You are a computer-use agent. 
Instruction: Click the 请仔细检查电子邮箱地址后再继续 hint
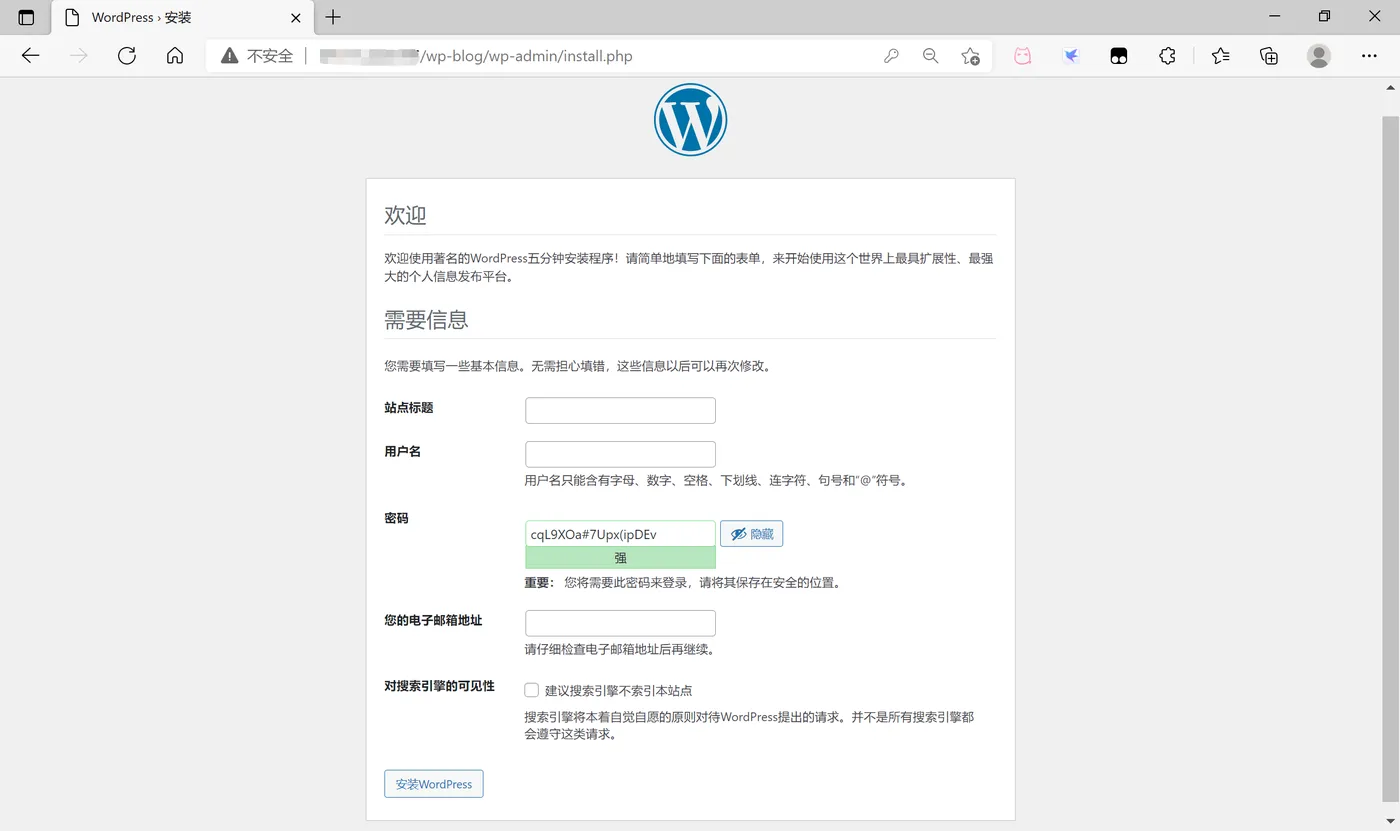click(619, 650)
